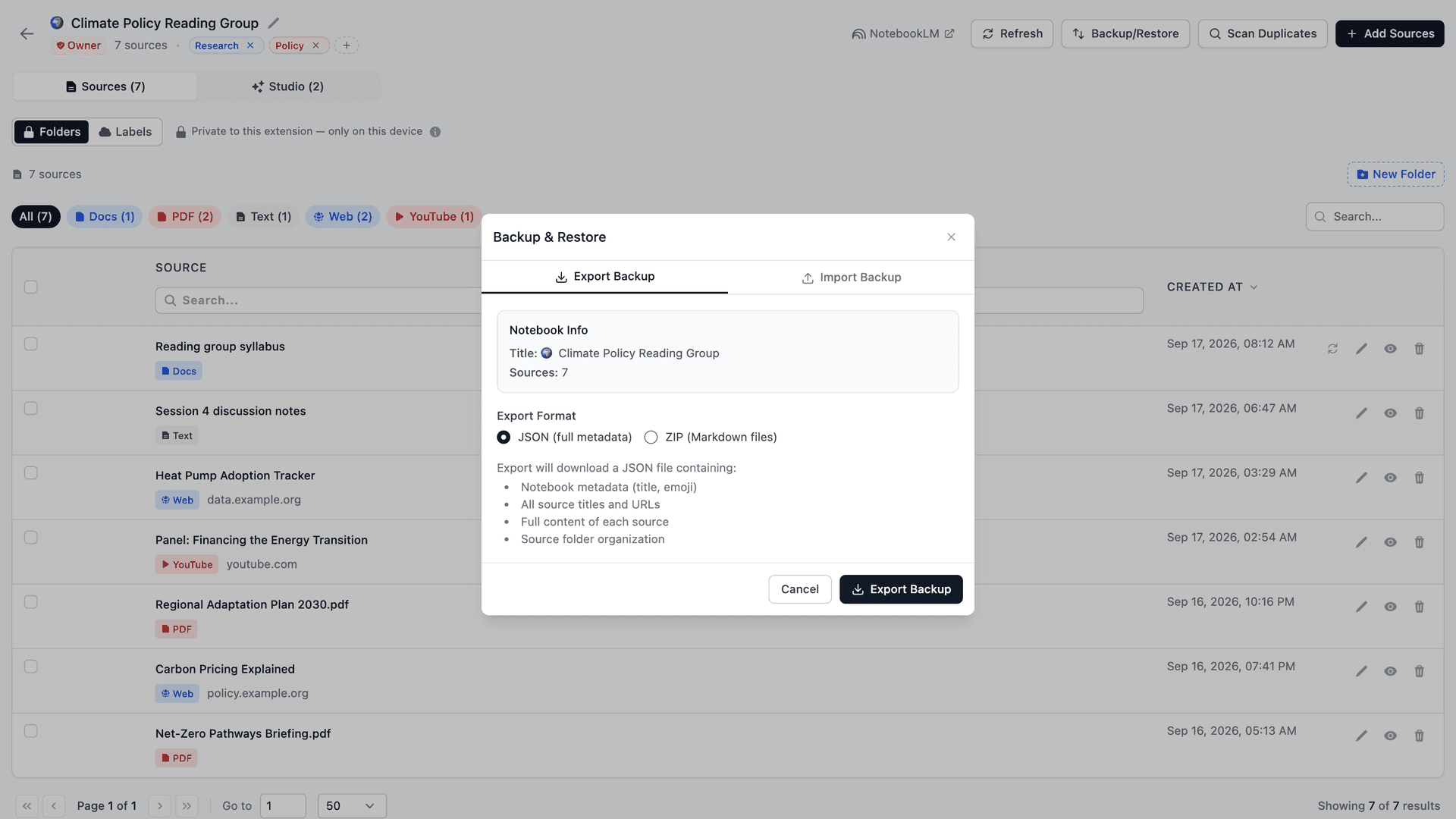Filter by YouTube (1) chip
The width and height of the screenshot is (1456, 819).
pos(434,217)
